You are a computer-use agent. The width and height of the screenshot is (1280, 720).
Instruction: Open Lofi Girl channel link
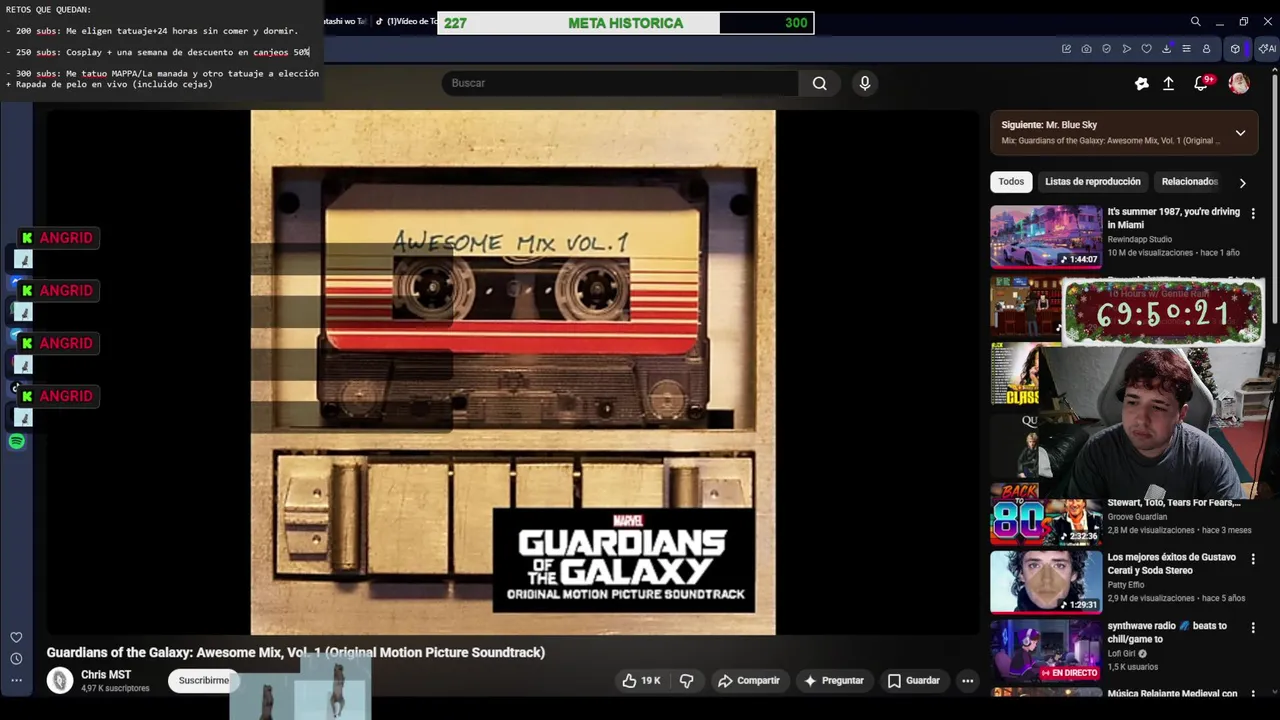click(1121, 654)
